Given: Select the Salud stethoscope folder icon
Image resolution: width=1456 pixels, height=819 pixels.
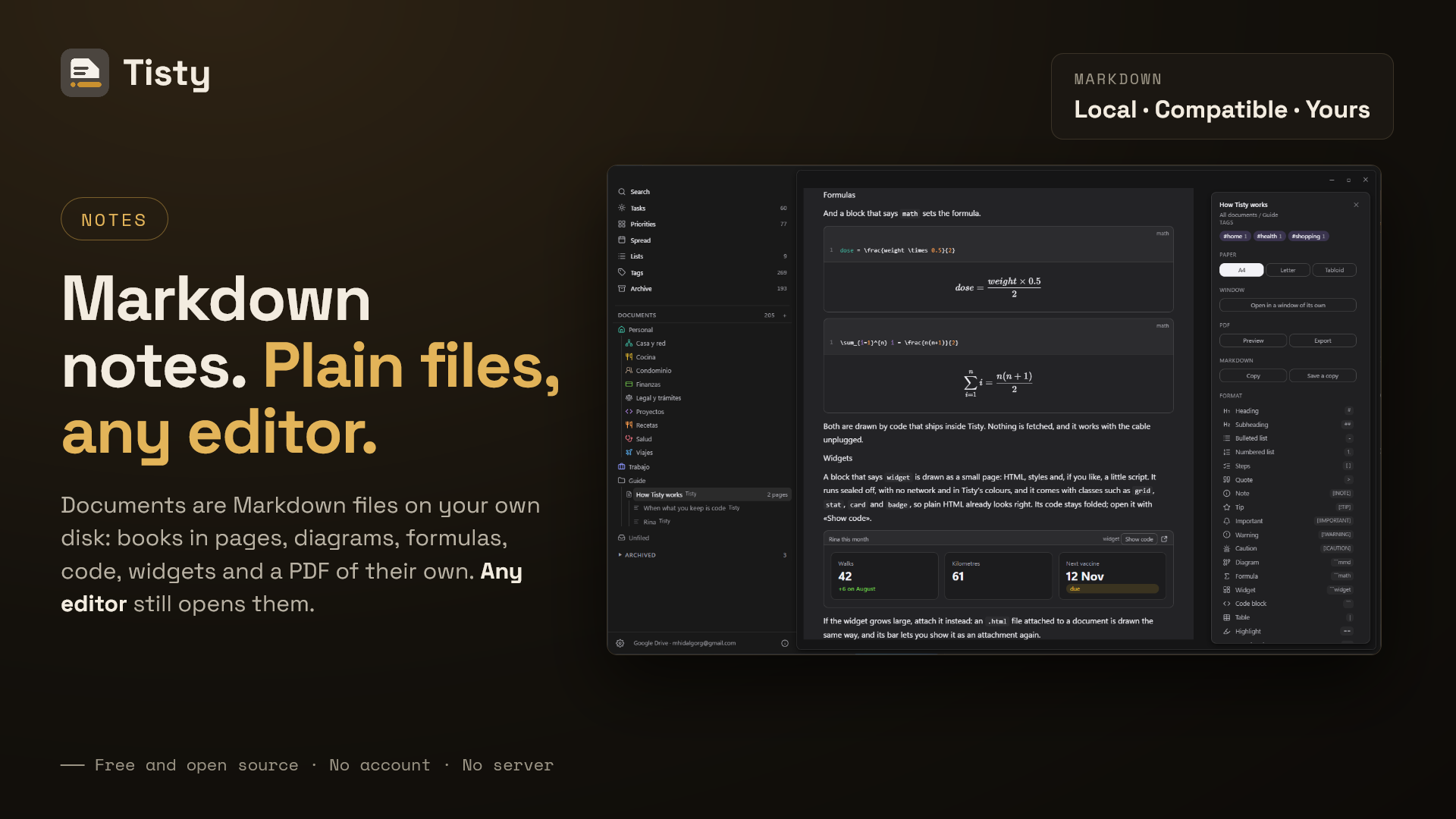Looking at the screenshot, I should pyautogui.click(x=629, y=439).
